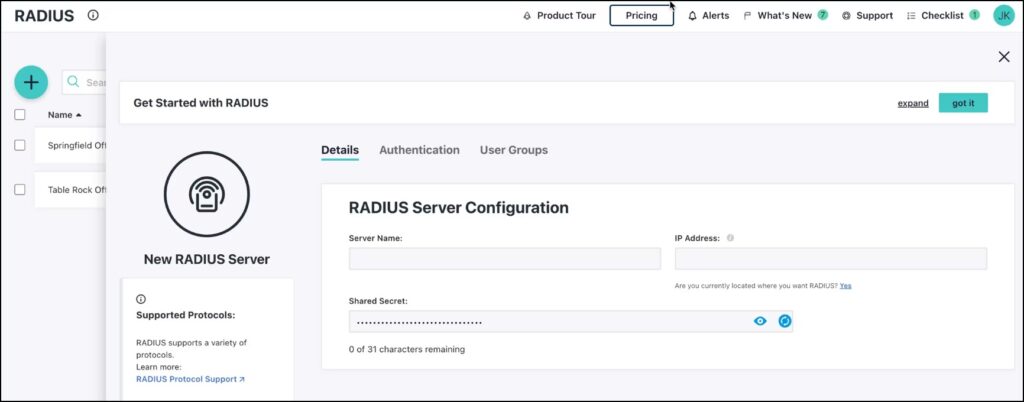Open the RADIUS Protocol Support link
Image resolution: width=1024 pixels, height=402 pixels.
(x=190, y=379)
